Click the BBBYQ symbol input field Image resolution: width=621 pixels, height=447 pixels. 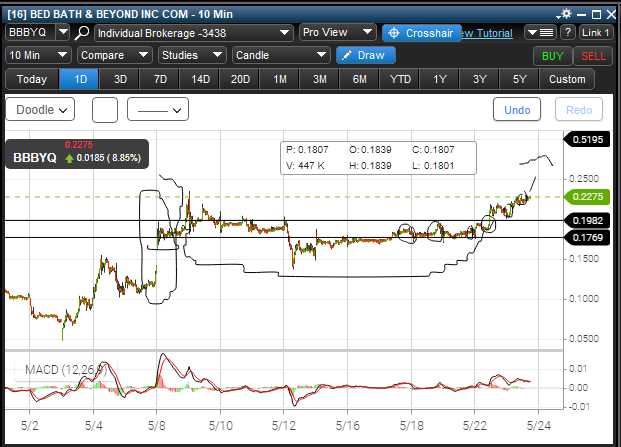[x=31, y=32]
